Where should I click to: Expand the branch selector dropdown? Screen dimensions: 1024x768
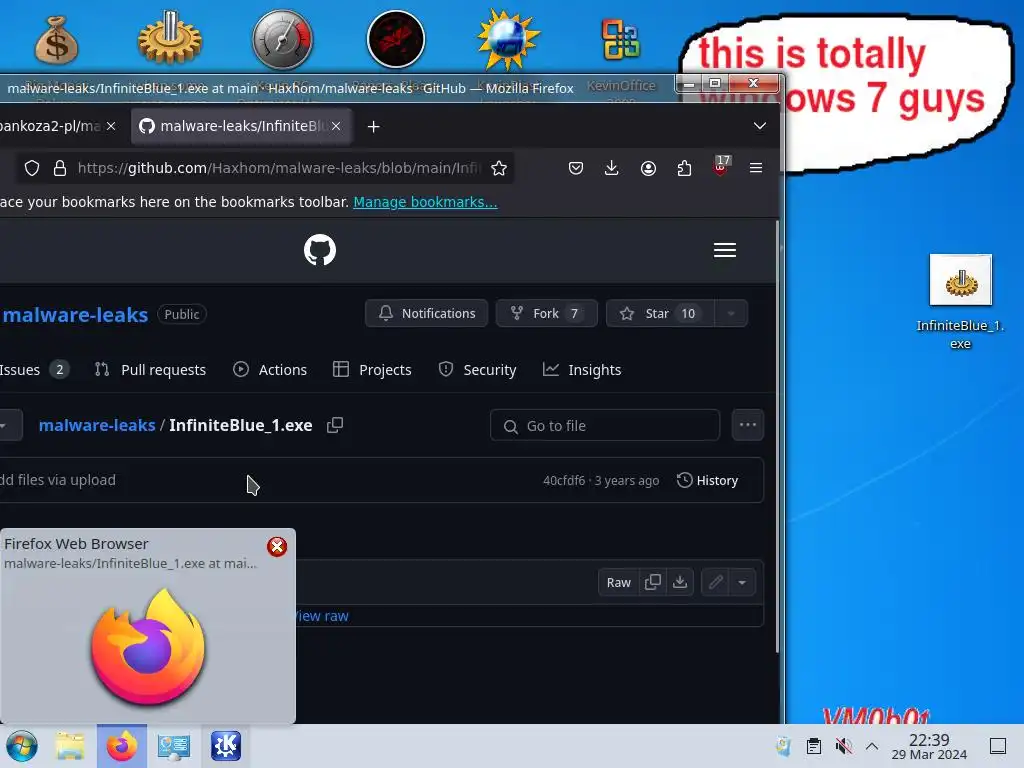(9, 425)
